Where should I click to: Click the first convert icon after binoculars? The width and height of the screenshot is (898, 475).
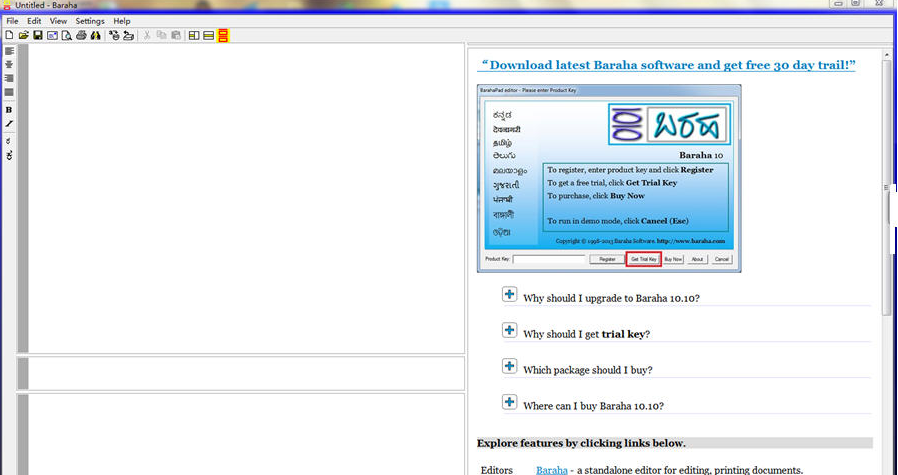tap(115, 36)
